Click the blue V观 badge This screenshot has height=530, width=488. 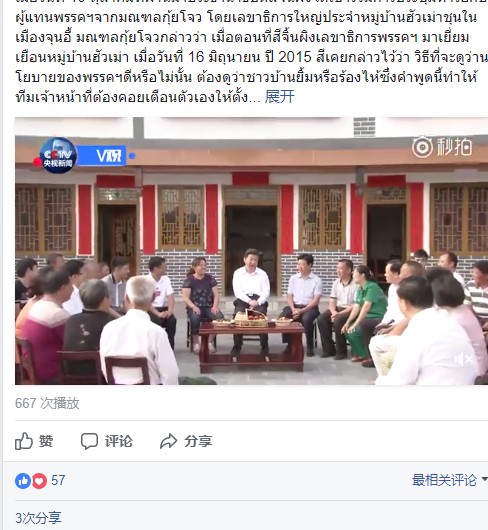(x=102, y=156)
